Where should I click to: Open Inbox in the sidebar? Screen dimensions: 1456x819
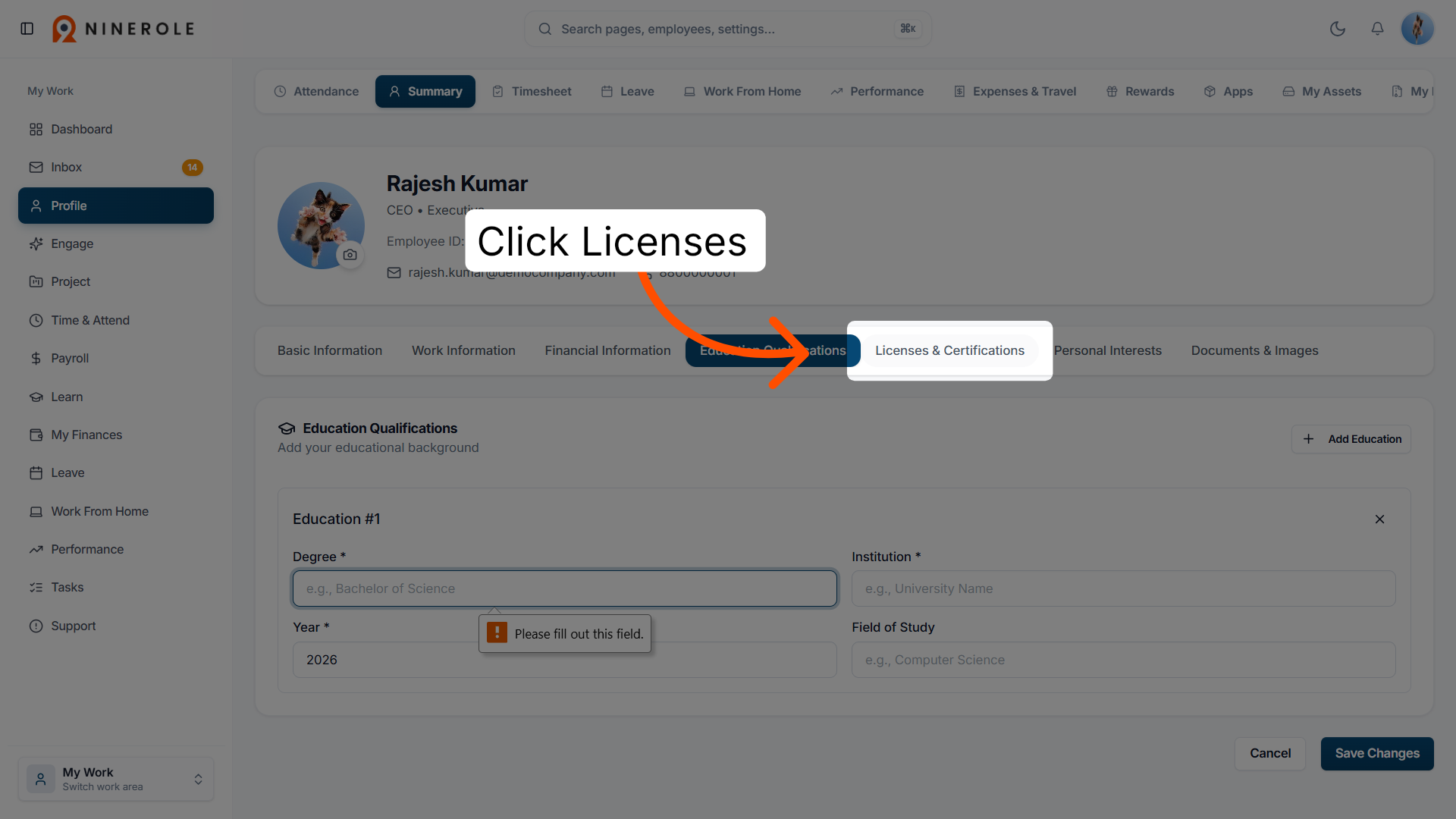point(116,168)
